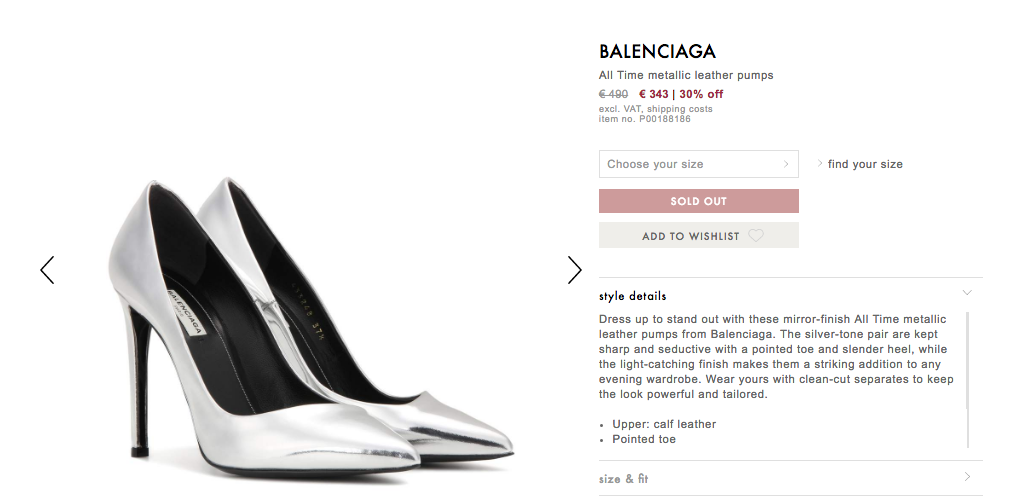Viewport: 1018px width, 498px height.
Task: Show the previous product image
Action: tap(47, 270)
